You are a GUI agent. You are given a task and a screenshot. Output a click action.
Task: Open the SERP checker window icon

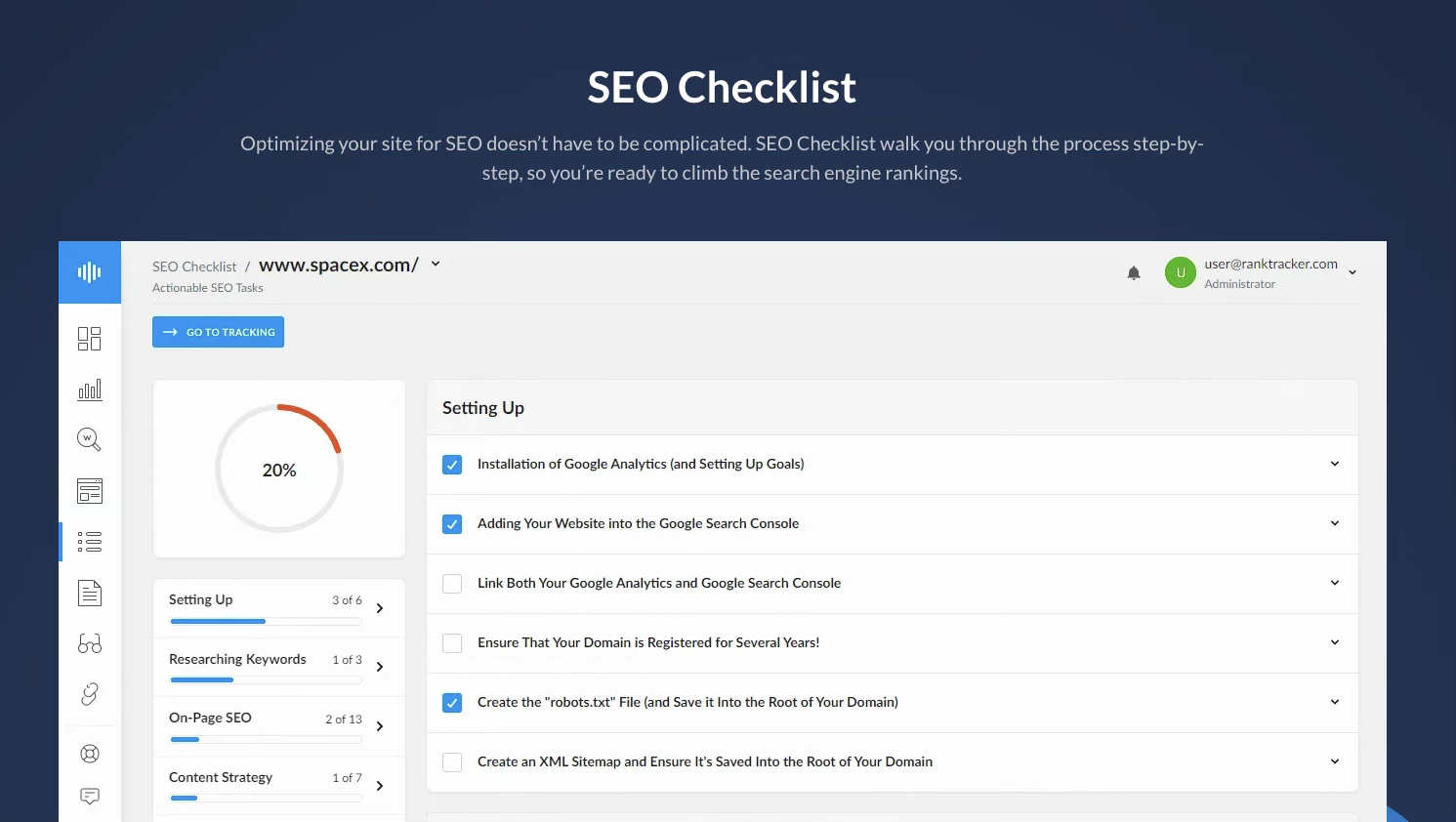click(90, 491)
